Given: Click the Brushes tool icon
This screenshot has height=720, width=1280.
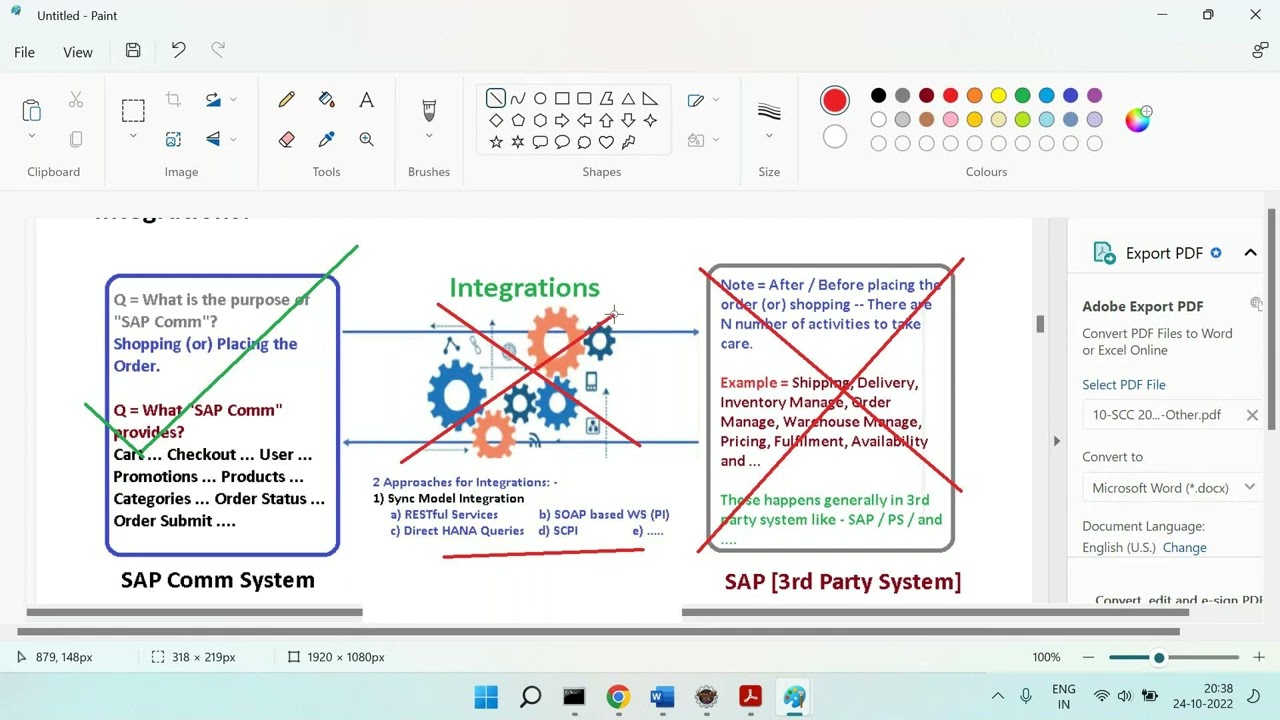Looking at the screenshot, I should pos(429,109).
